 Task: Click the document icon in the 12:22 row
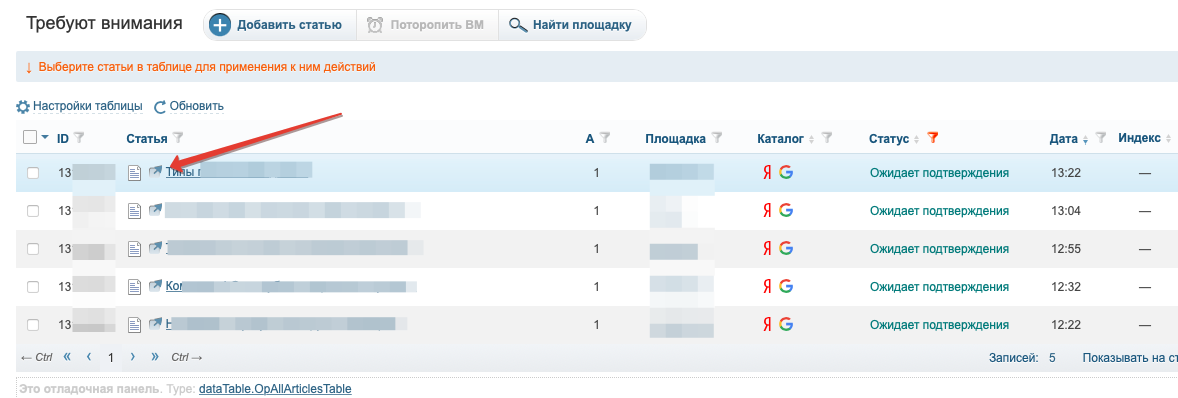[134, 325]
